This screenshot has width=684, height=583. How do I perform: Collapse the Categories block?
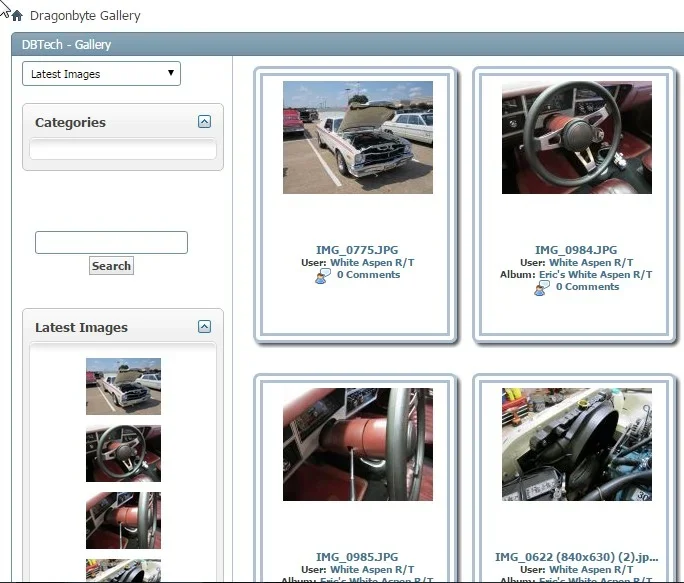point(204,121)
